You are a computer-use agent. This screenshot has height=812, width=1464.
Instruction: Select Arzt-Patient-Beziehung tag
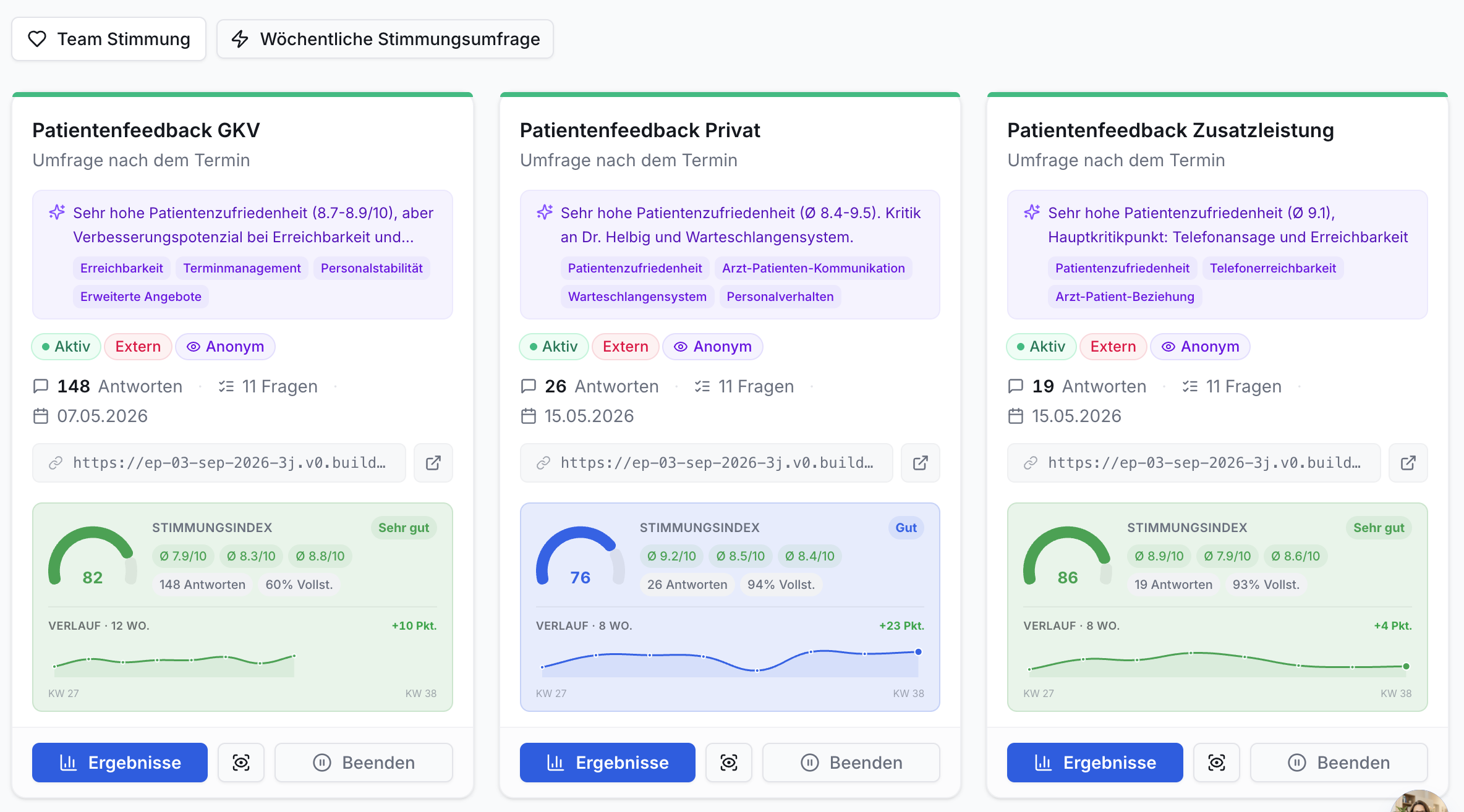click(x=1125, y=297)
